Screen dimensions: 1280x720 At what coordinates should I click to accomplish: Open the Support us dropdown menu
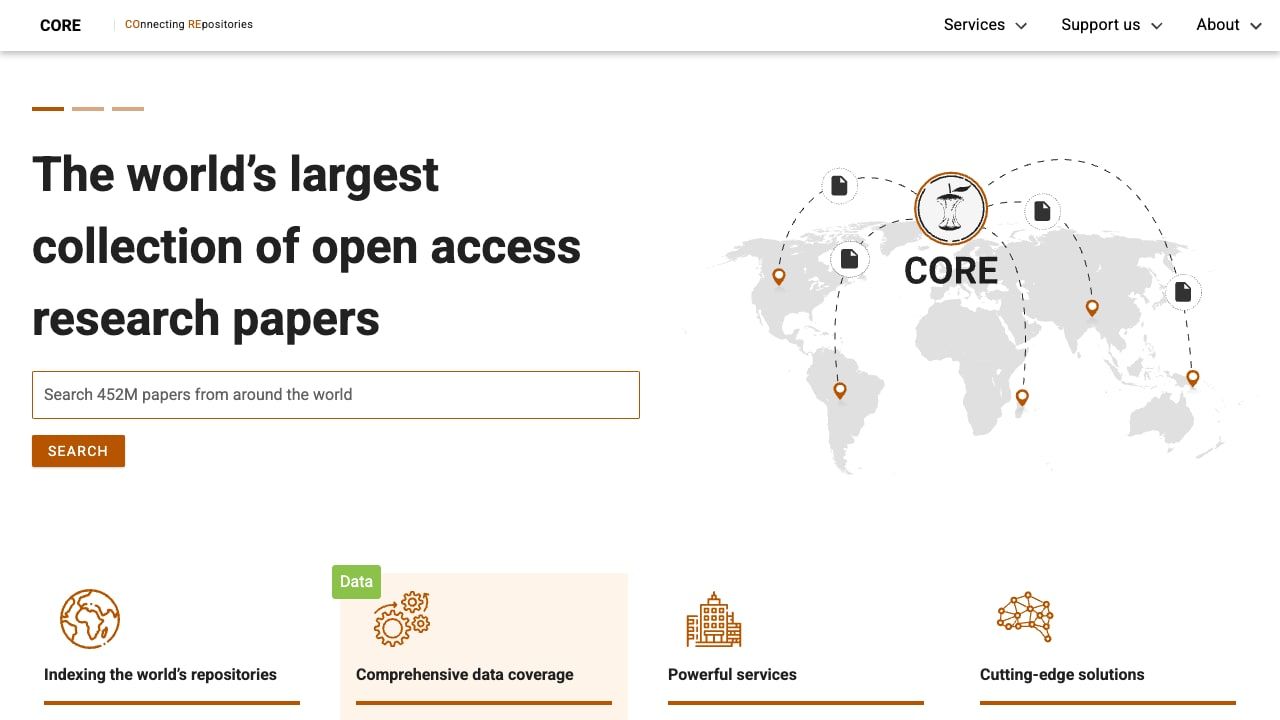pos(1112,25)
